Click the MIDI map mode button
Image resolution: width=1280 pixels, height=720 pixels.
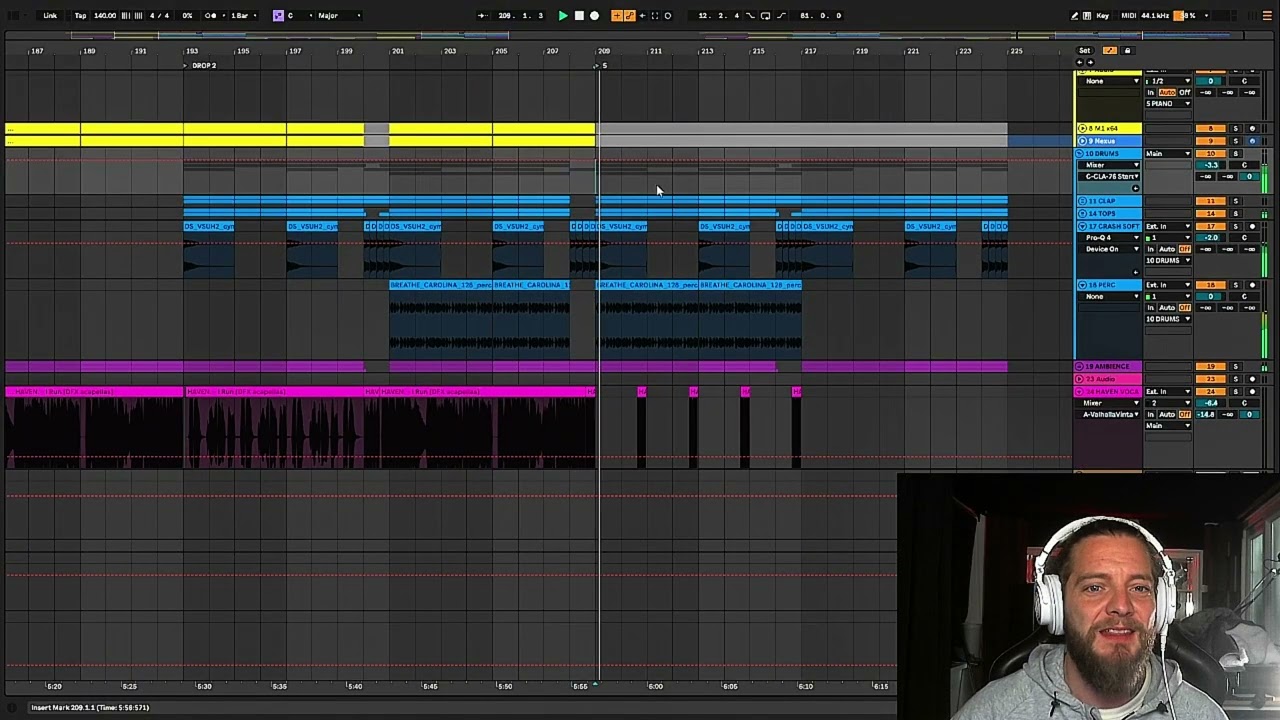pyautogui.click(x=1129, y=15)
